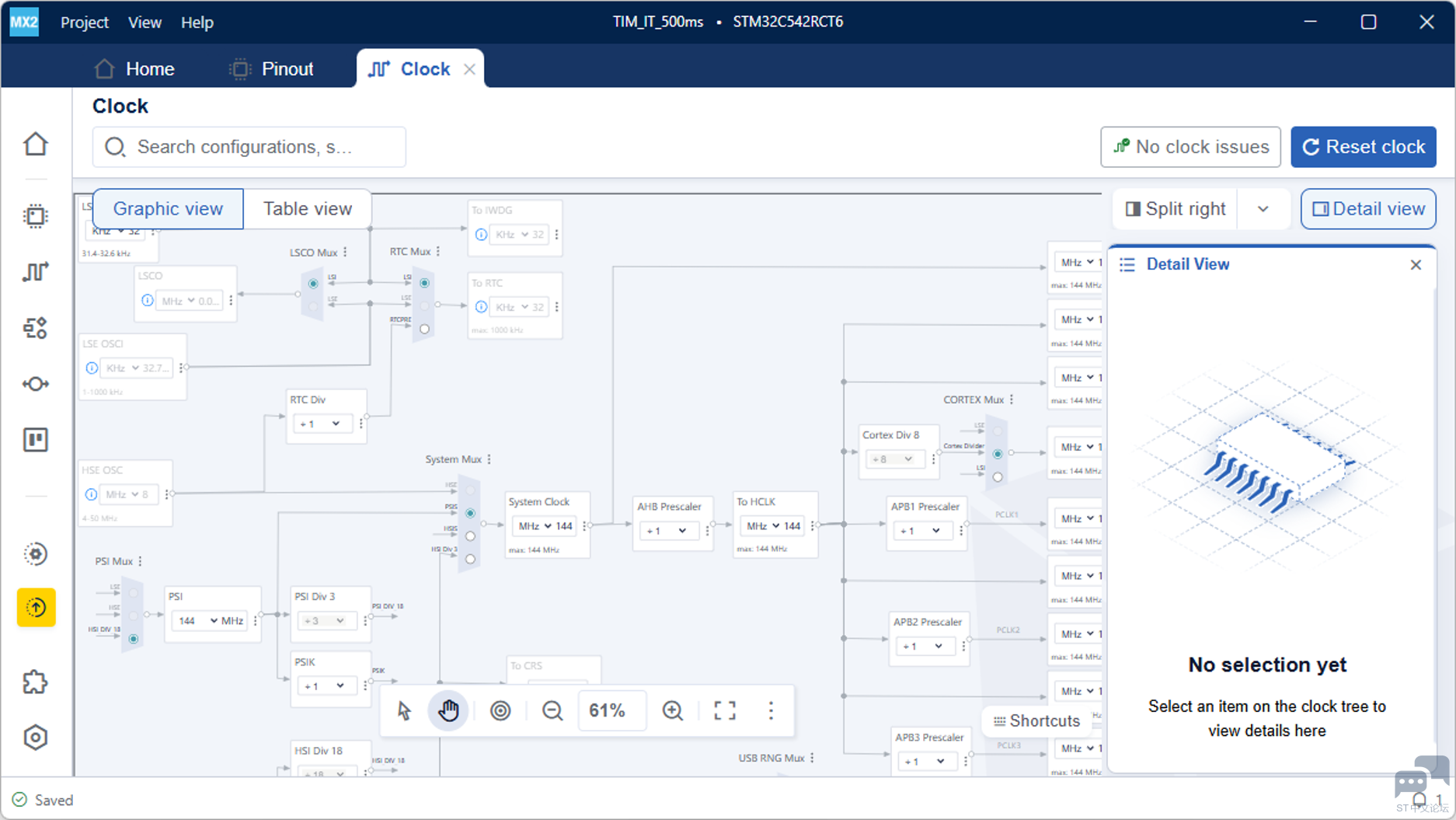
Task: Click the target center view icon
Action: point(500,710)
